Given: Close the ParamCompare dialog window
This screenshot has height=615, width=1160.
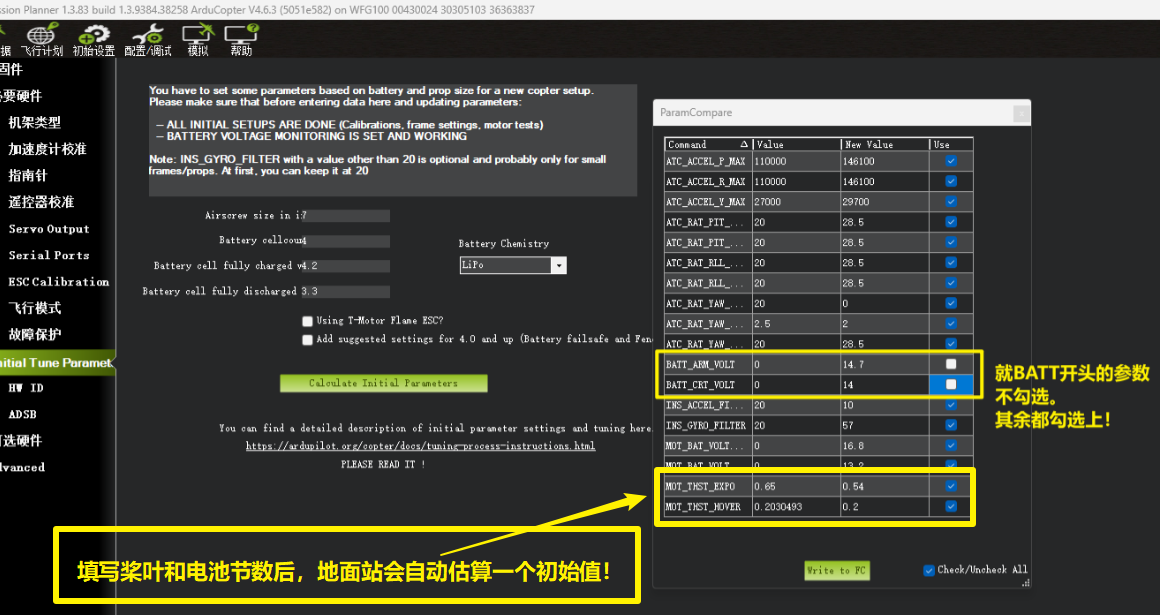Looking at the screenshot, I should pos(1019,114).
